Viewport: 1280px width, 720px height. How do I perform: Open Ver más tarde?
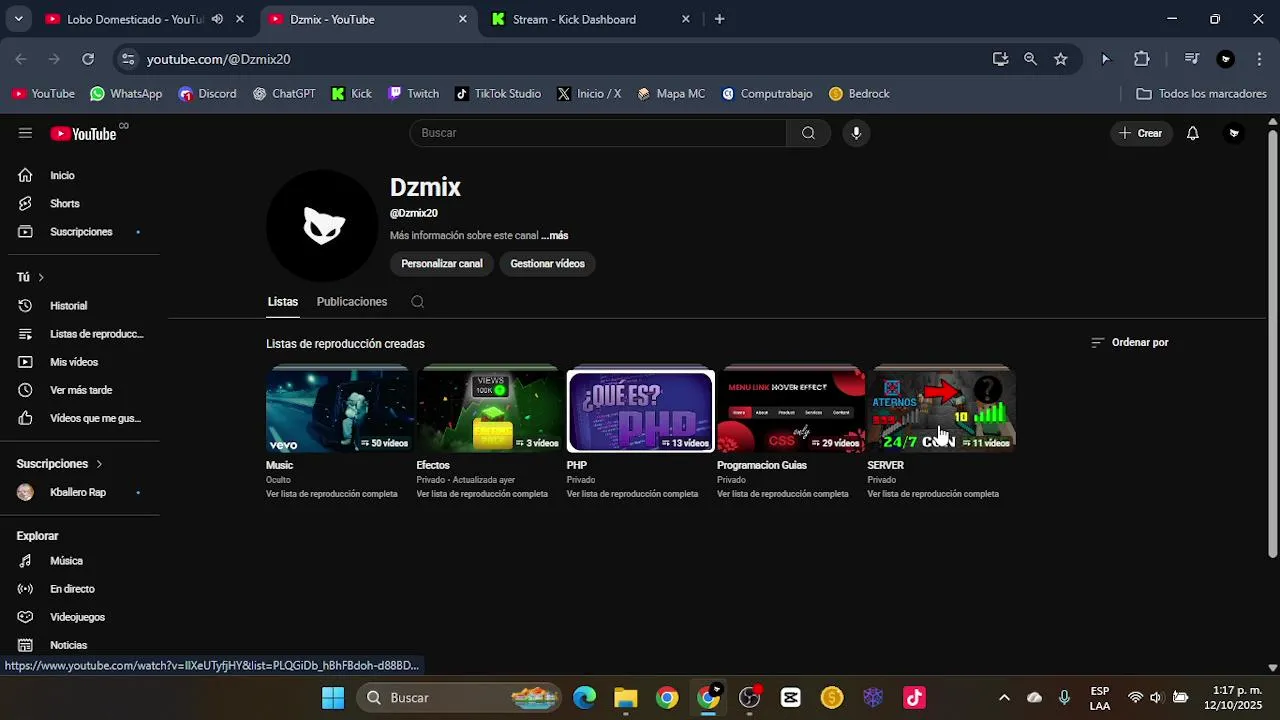coord(80,390)
